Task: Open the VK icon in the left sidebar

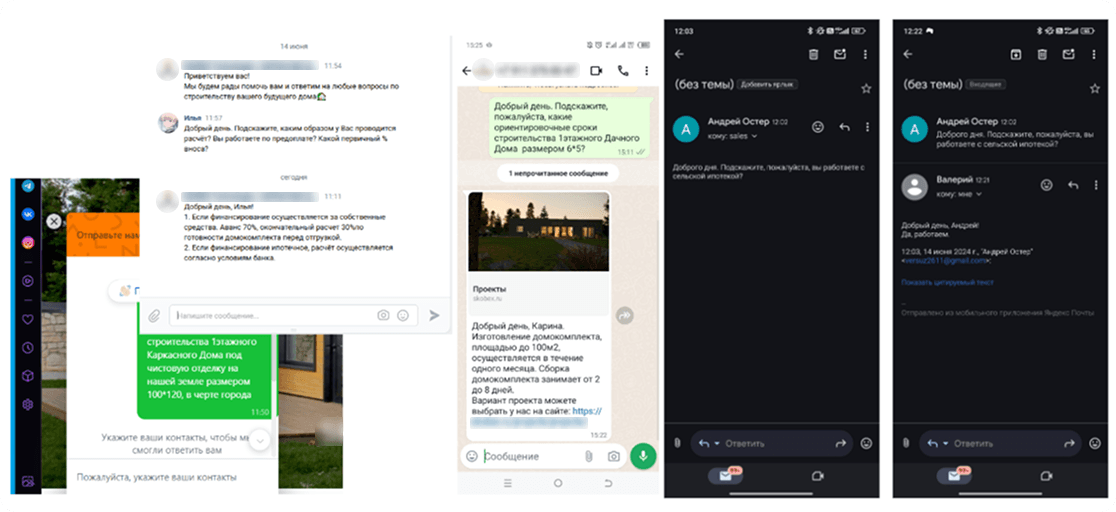Action: [x=28, y=214]
